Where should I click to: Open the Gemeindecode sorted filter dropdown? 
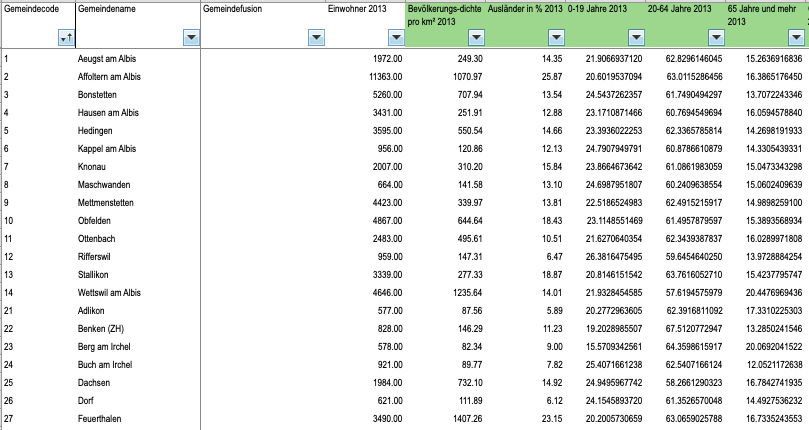66,37
